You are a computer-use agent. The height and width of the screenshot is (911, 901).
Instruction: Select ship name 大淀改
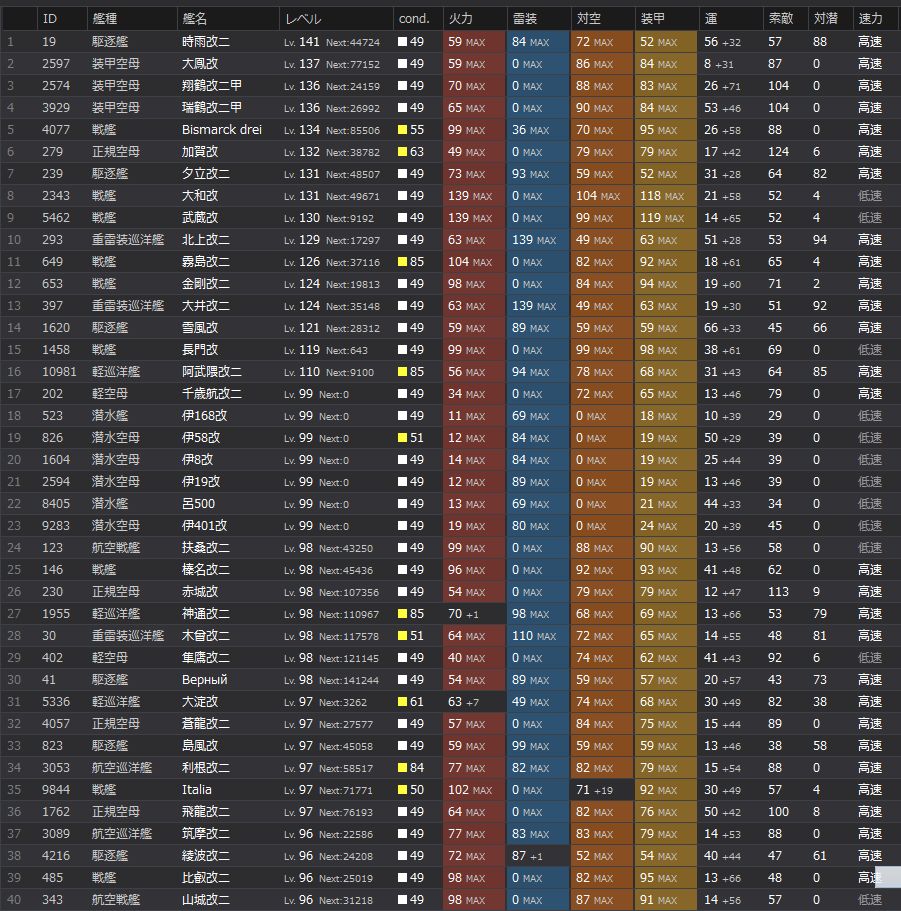pyautogui.click(x=200, y=702)
